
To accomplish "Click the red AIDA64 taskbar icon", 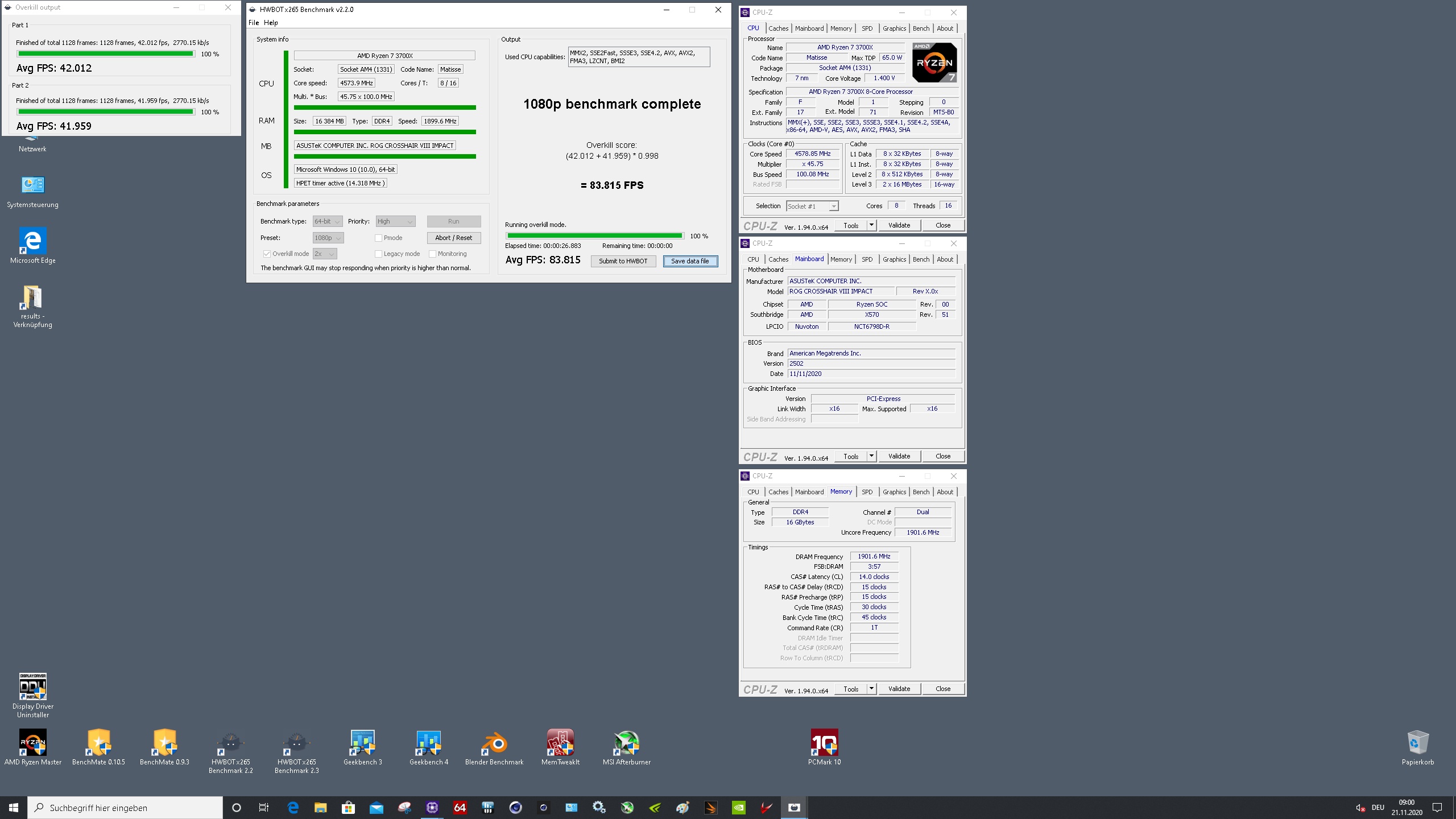I will pos(460,807).
